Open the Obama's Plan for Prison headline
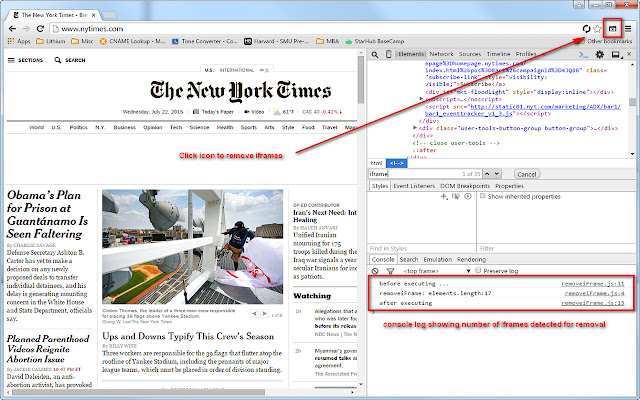Screen dimensions: 640x400 [x=47, y=214]
